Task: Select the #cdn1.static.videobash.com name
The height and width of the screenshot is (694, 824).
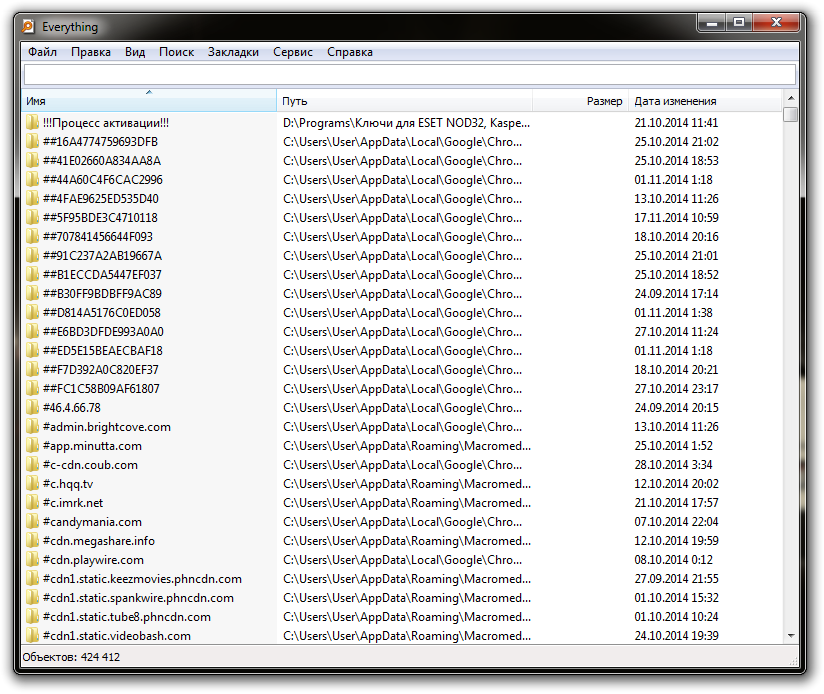Action: (117, 636)
